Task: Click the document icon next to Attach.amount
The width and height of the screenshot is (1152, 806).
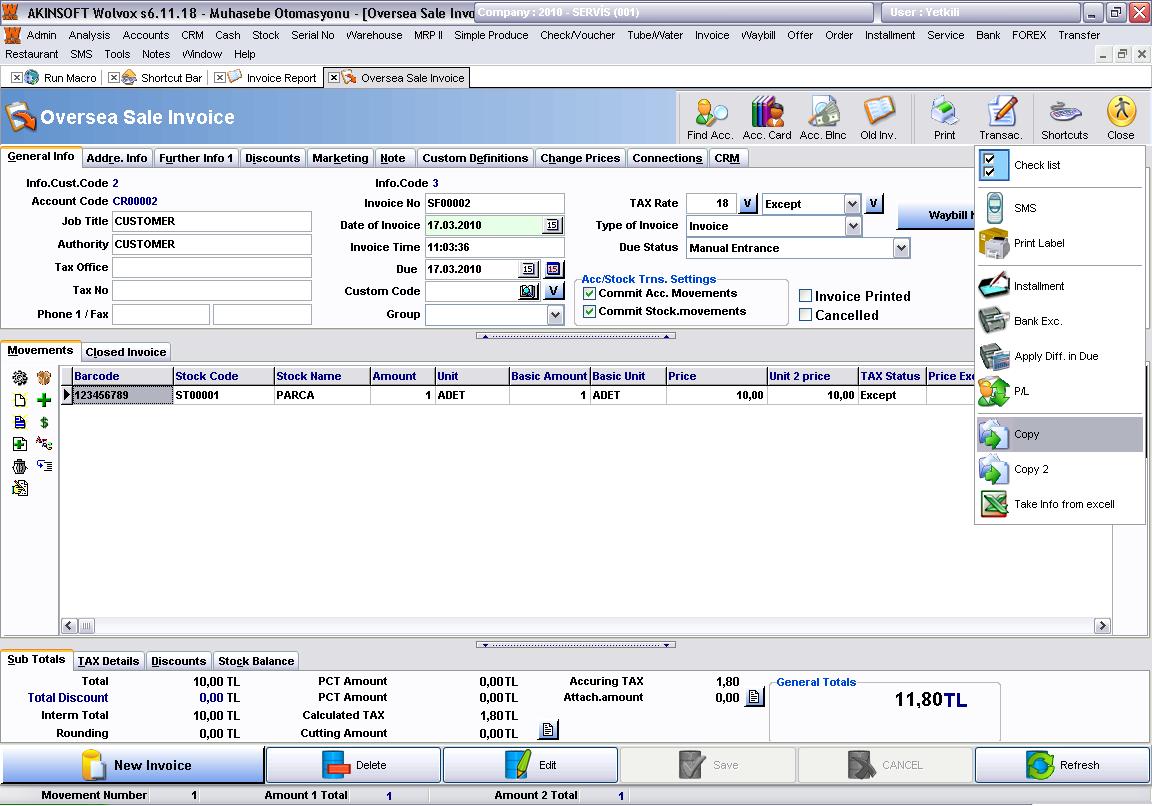Action: 755,697
